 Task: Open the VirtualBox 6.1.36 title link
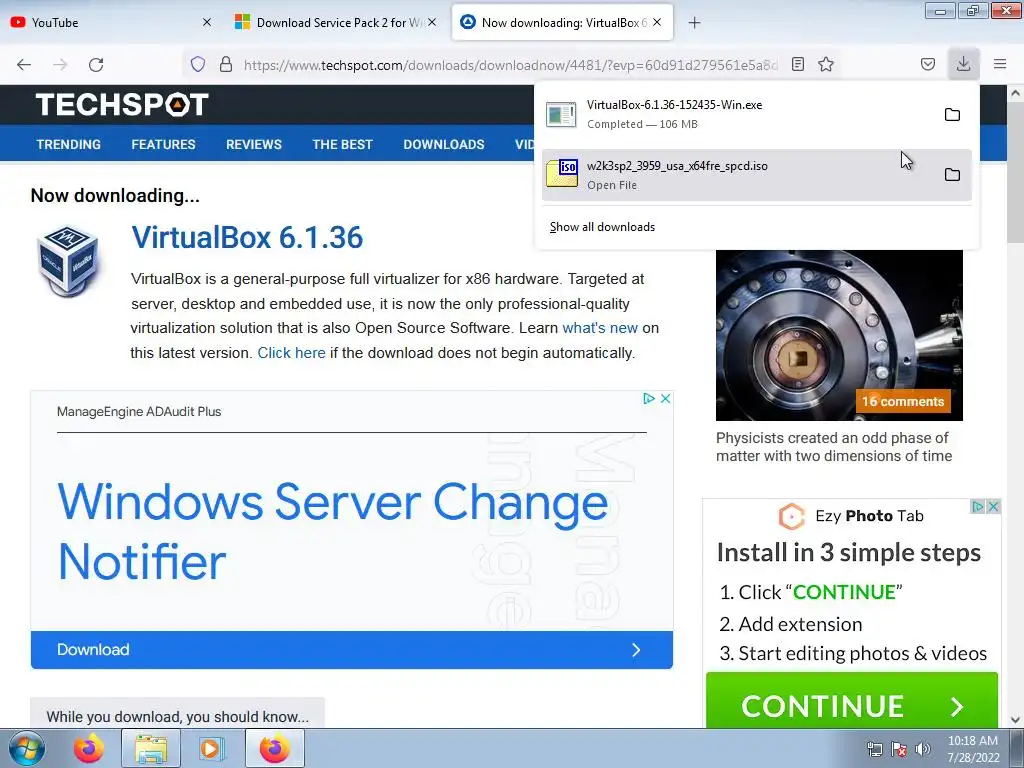tap(247, 237)
